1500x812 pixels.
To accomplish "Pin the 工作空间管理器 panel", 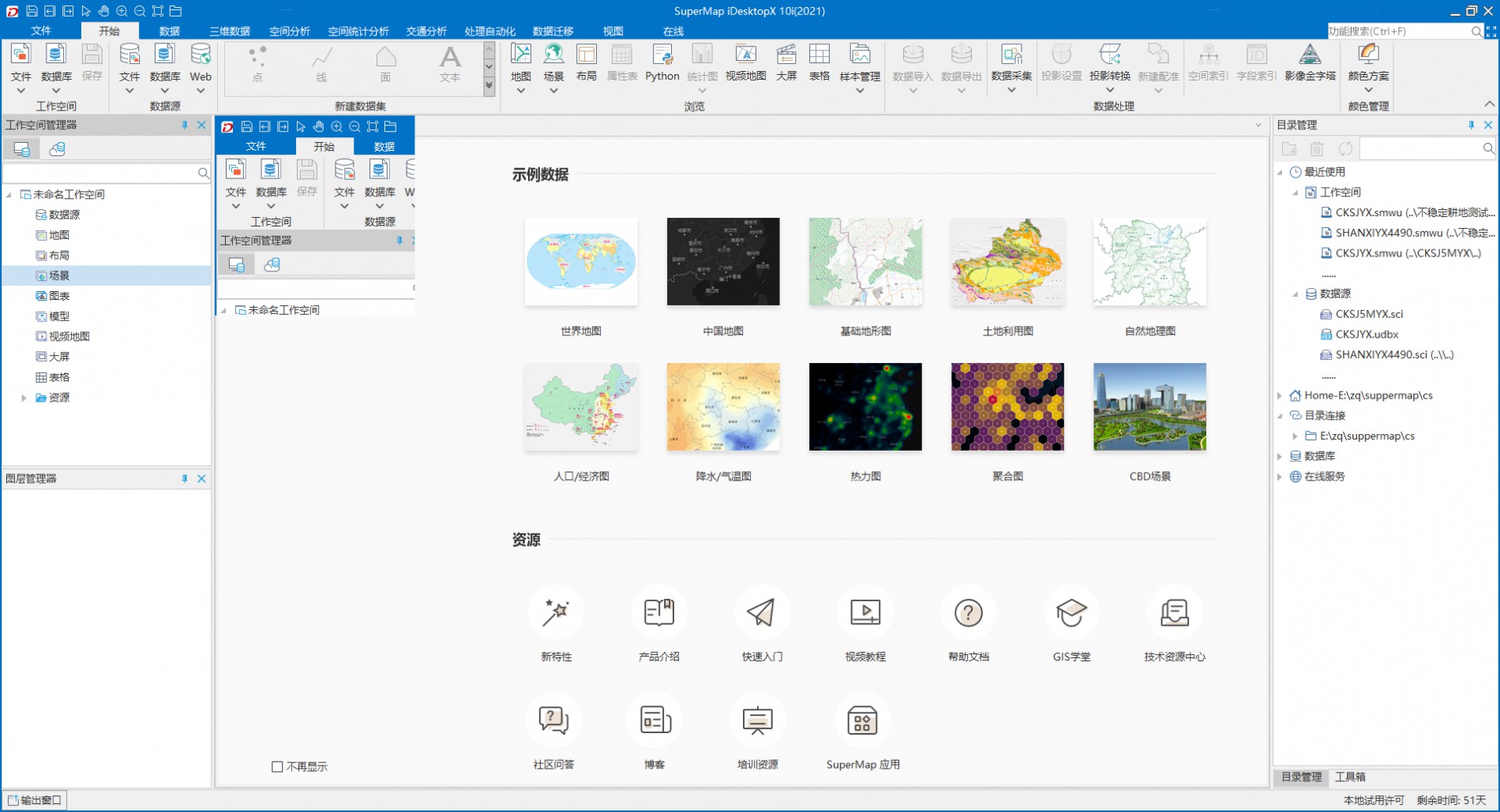I will (185, 125).
